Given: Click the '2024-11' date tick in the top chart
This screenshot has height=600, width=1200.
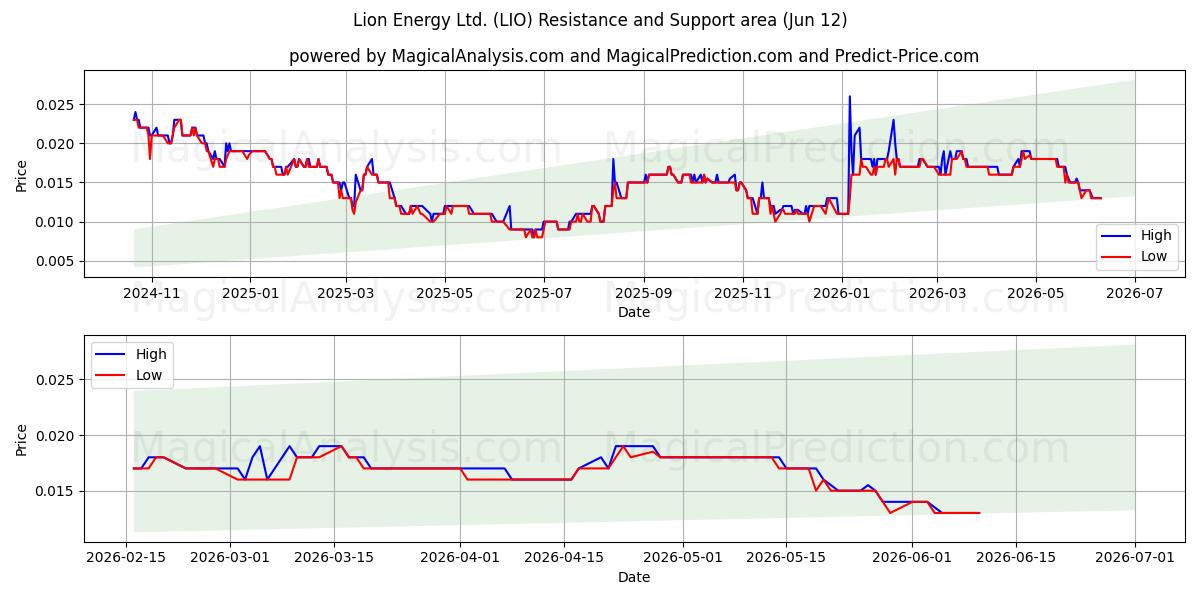Looking at the screenshot, I should 151,293.
